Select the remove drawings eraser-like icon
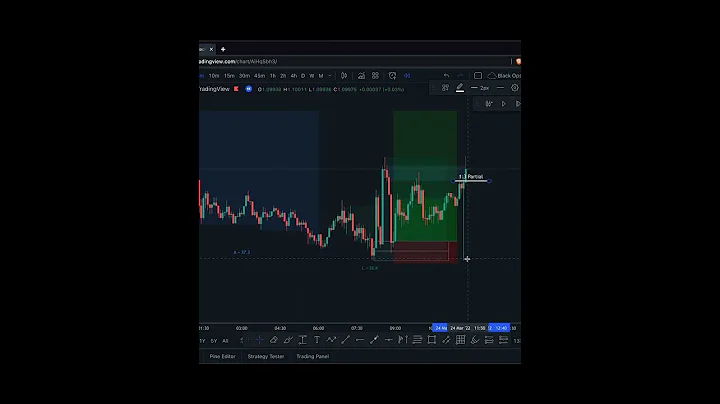The image size is (720, 404). click(475, 340)
